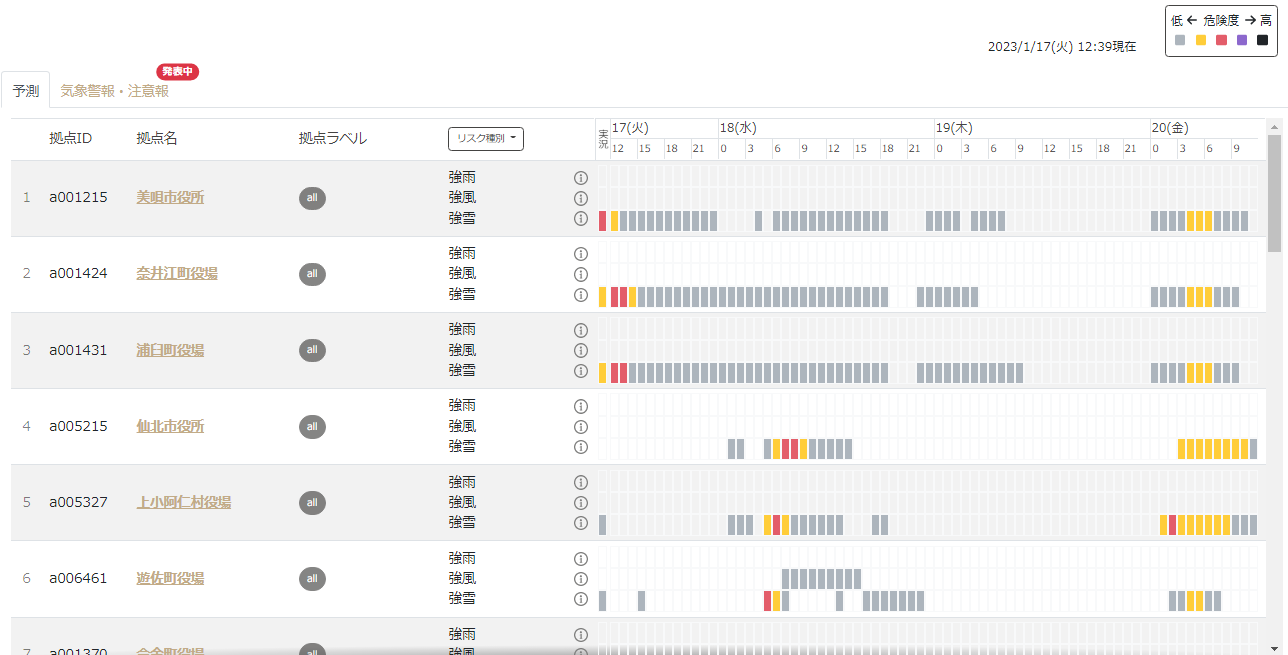Viewport: 1288px width, 655px height.
Task: Click the all label badge for 奈井江町役場
Action: pyautogui.click(x=312, y=274)
